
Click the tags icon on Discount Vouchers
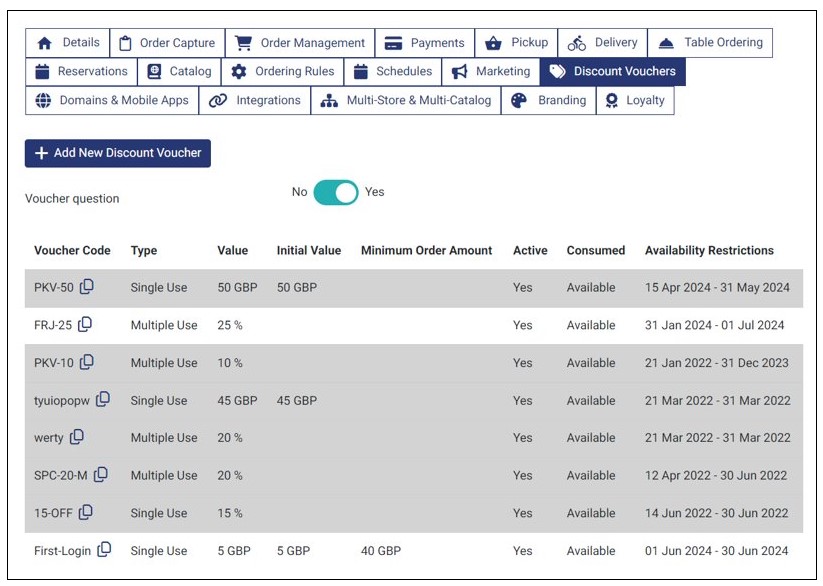[x=557, y=71]
